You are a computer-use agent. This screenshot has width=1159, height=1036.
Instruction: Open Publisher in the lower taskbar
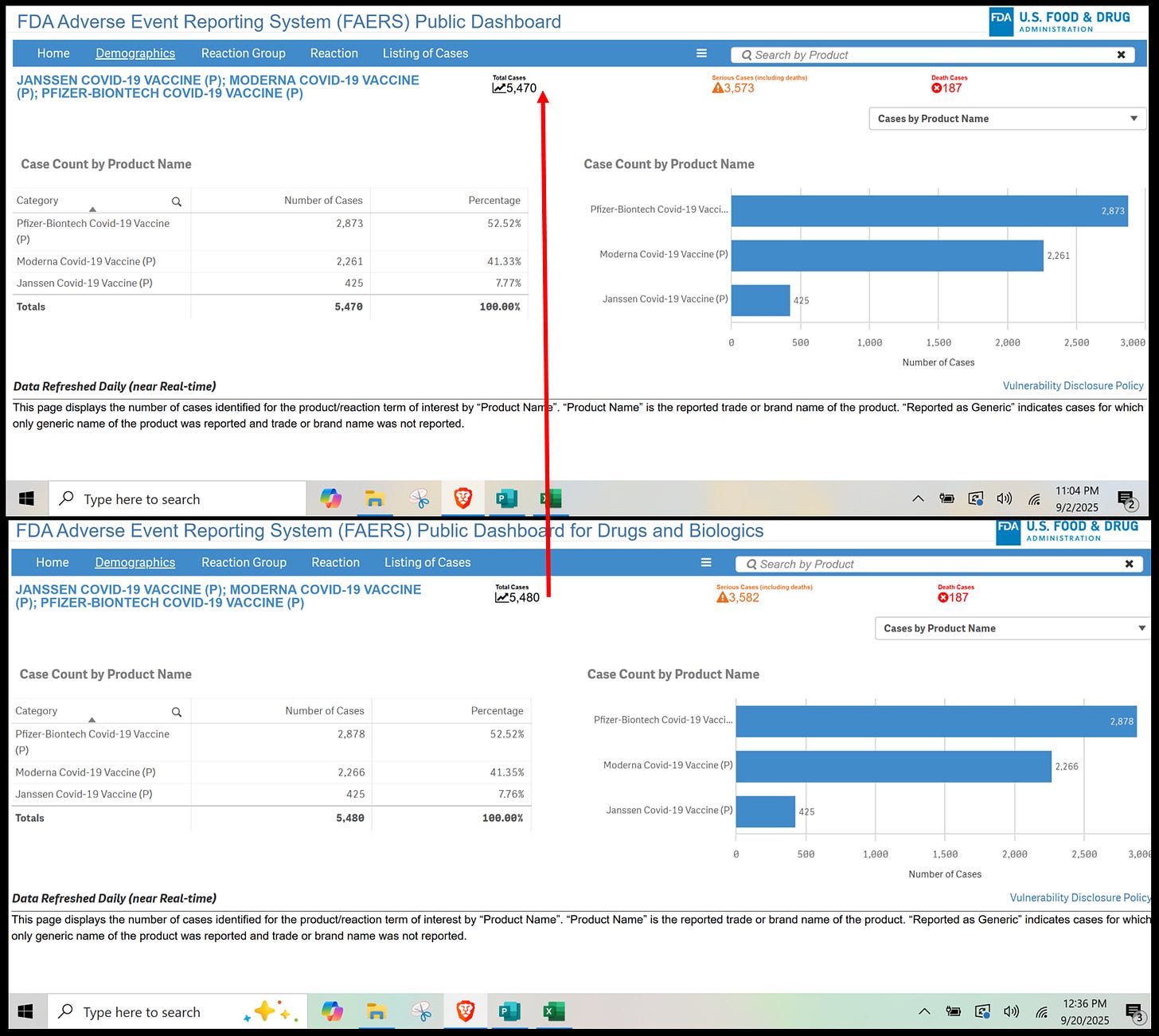[x=509, y=1011]
